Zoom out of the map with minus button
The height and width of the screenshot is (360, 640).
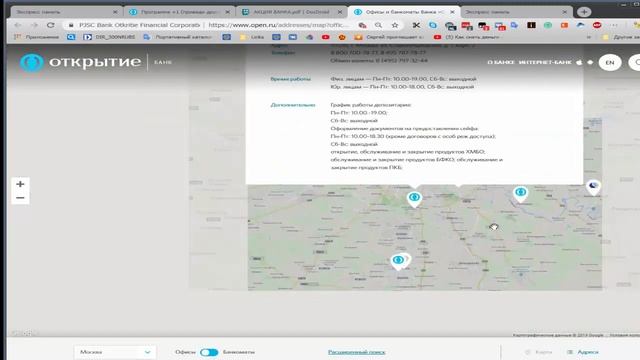click(20, 198)
